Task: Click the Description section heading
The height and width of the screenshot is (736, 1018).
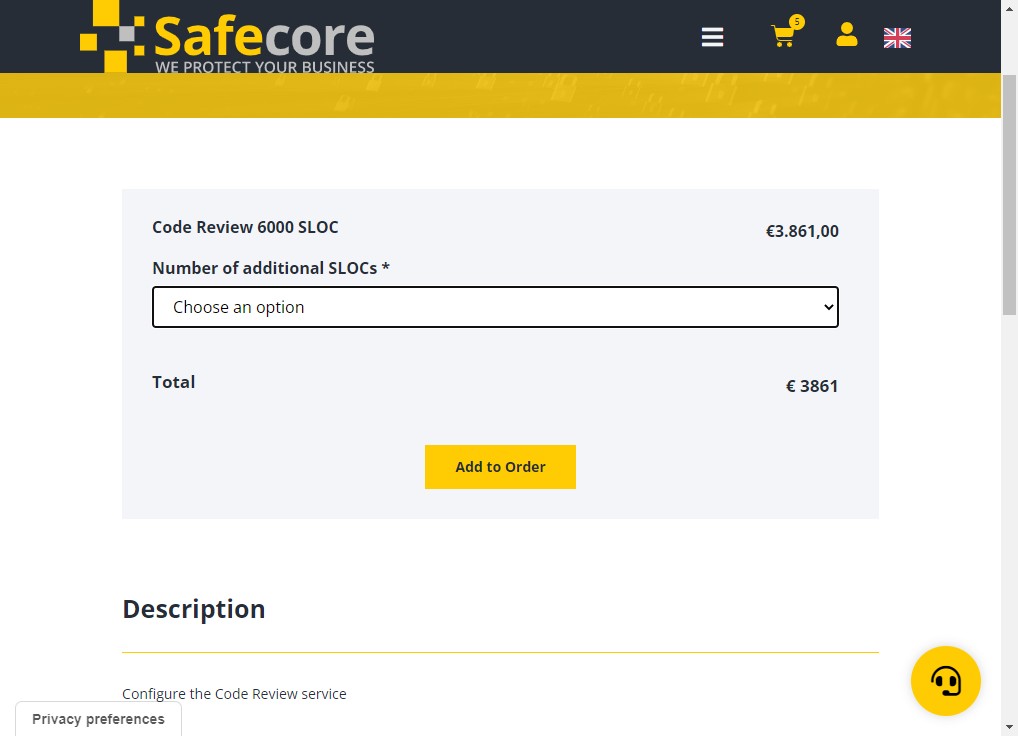Action: coord(193,609)
